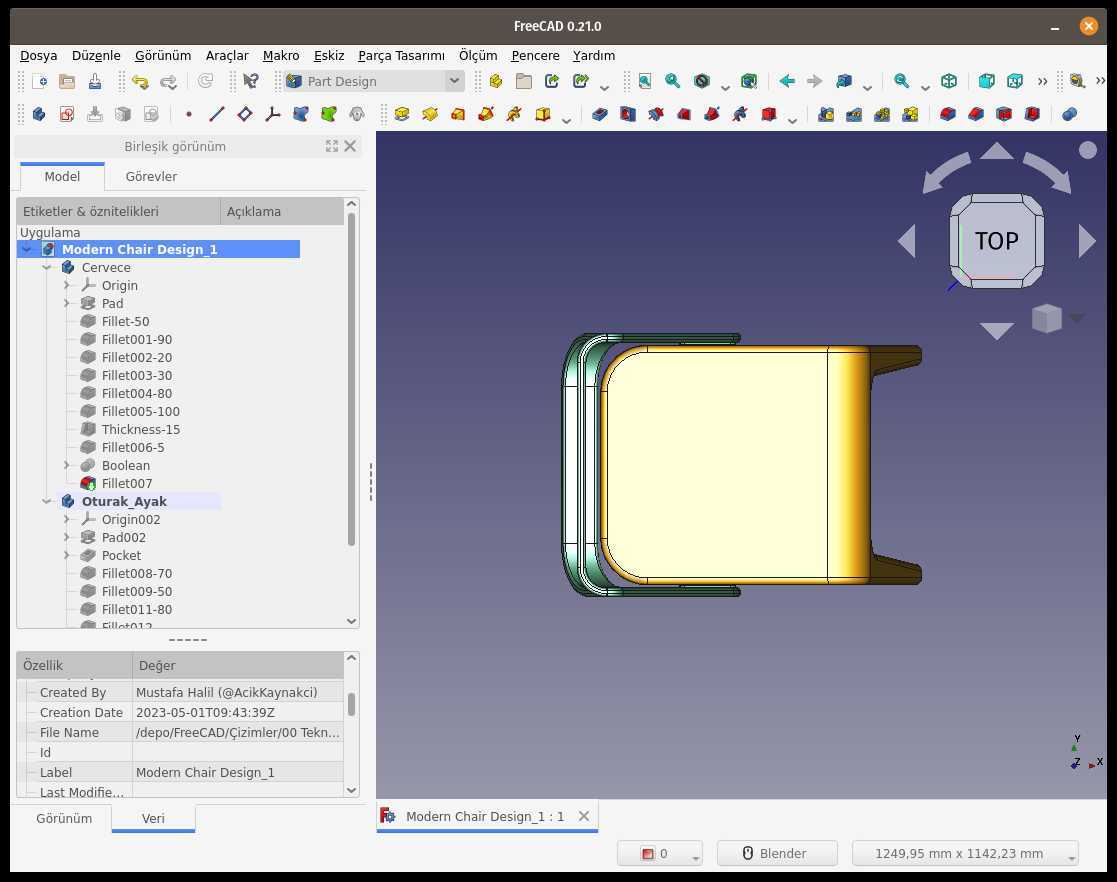Select the Pad tool icon
The height and width of the screenshot is (882, 1117).
(402, 114)
